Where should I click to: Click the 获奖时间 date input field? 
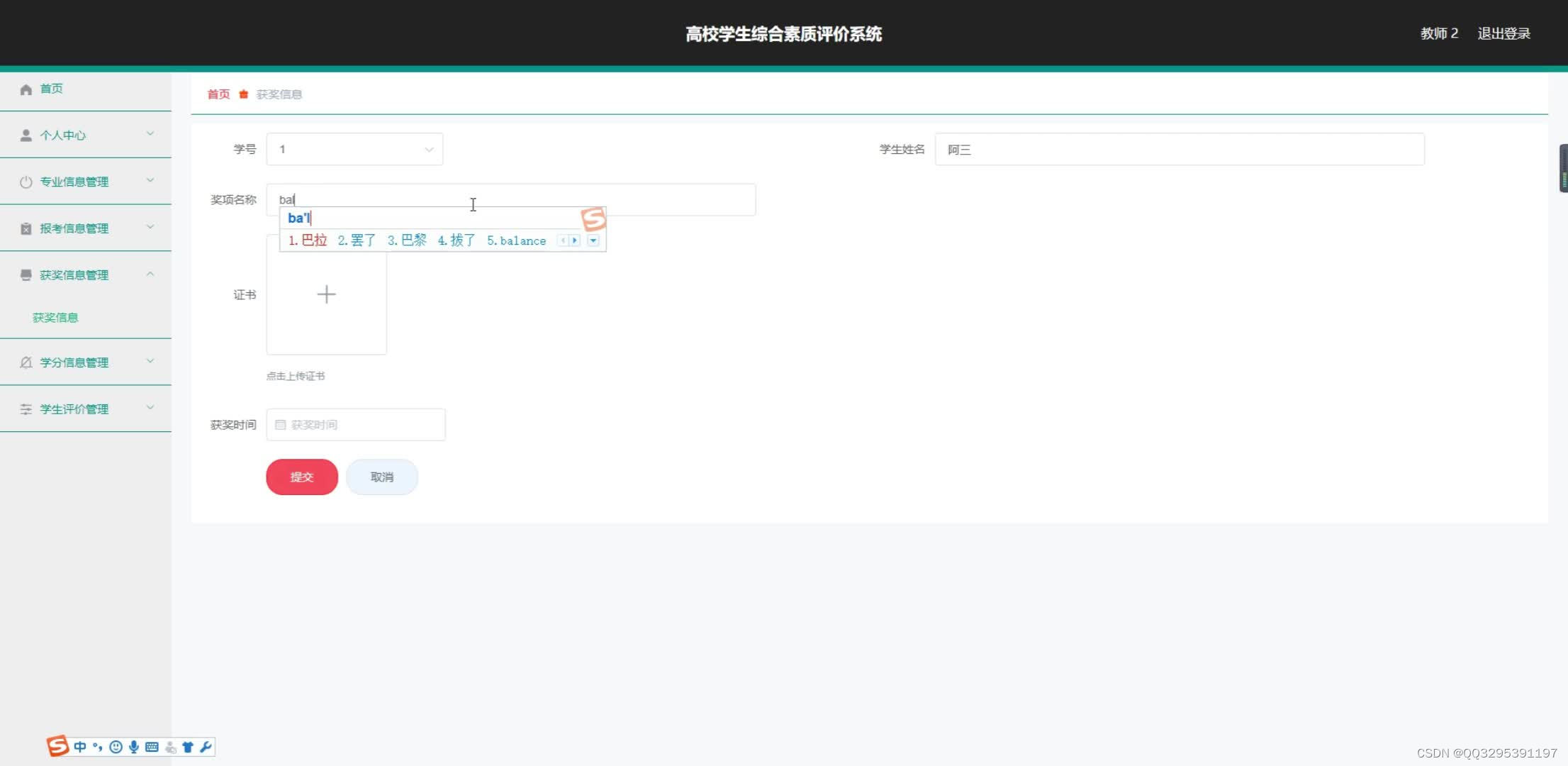pyautogui.click(x=356, y=425)
